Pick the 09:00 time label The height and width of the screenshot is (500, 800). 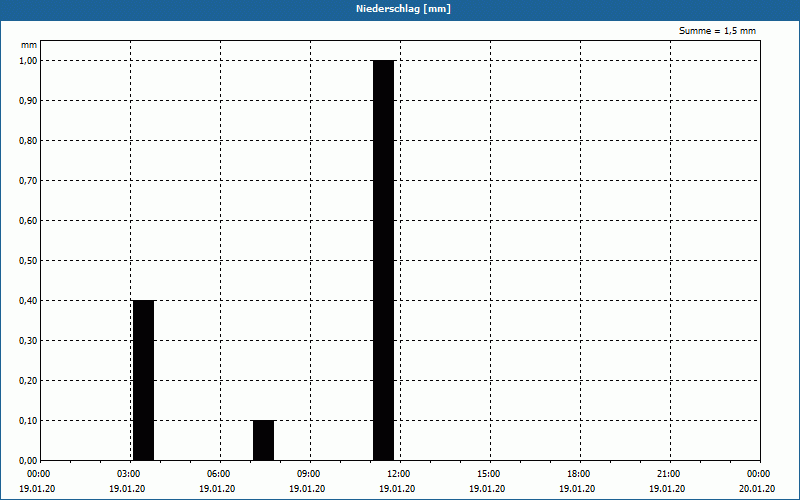(x=310, y=474)
